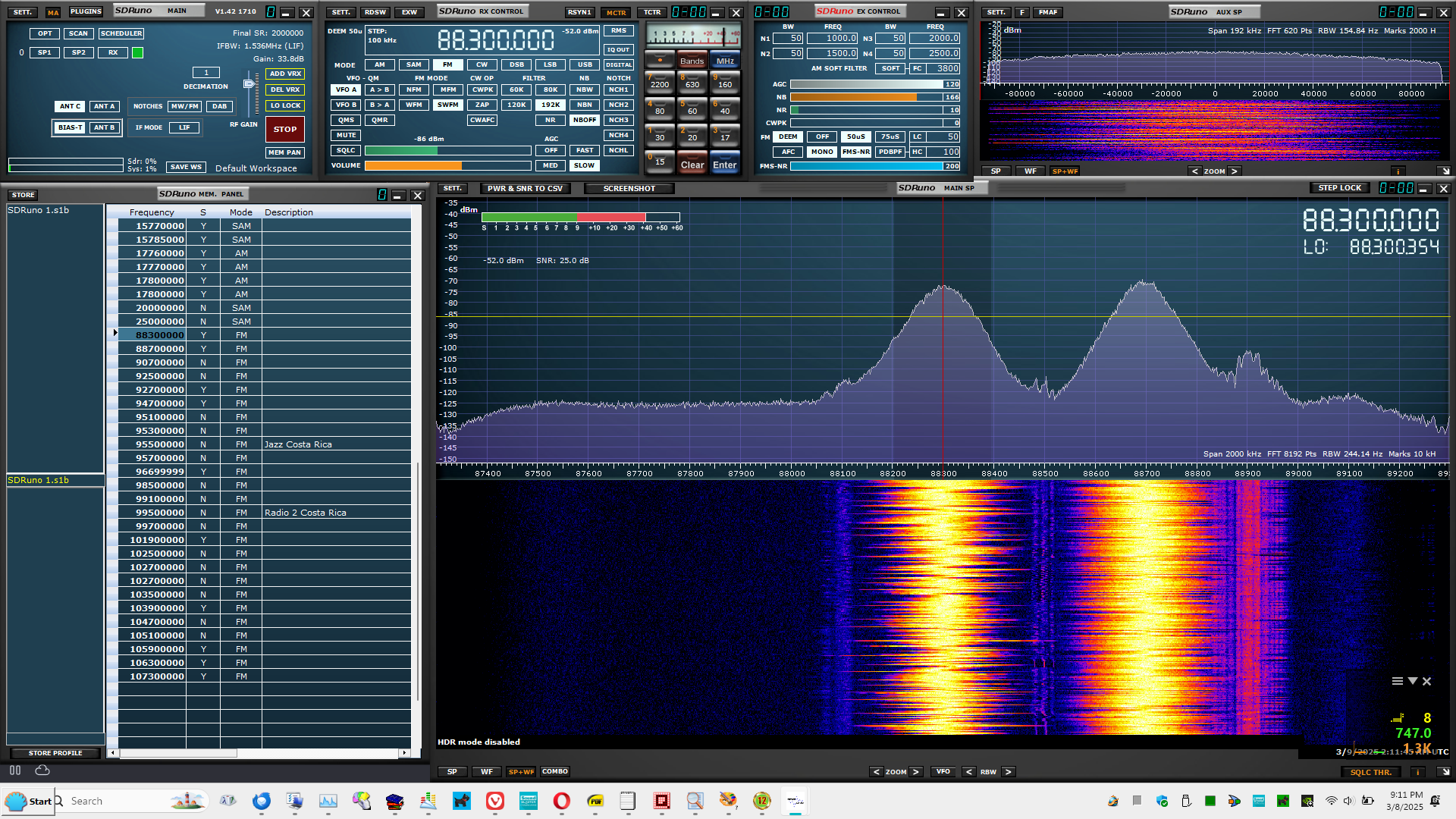This screenshot has width=1456, height=819.
Task: Toggle the DAB notch button
Action: pos(219,106)
